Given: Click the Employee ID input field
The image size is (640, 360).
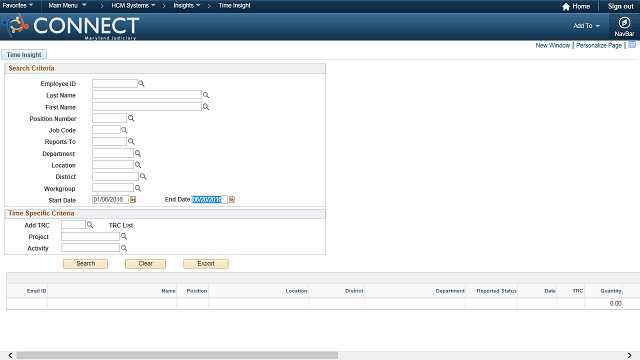Looking at the screenshot, I should [x=115, y=83].
